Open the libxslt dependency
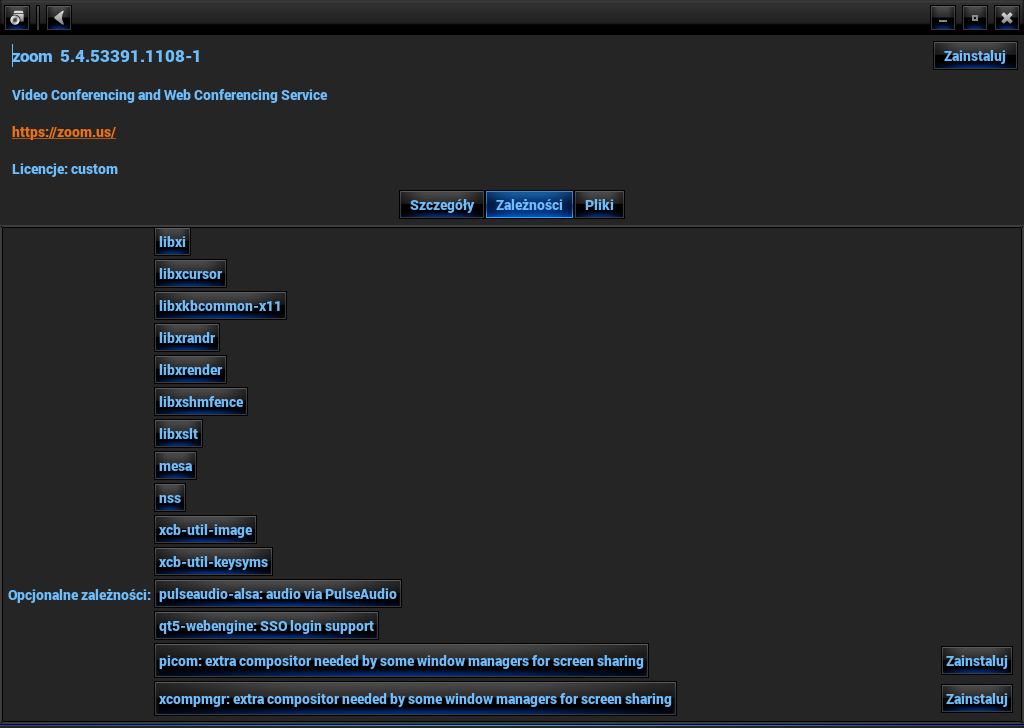The height and width of the screenshot is (728, 1024). click(x=178, y=434)
